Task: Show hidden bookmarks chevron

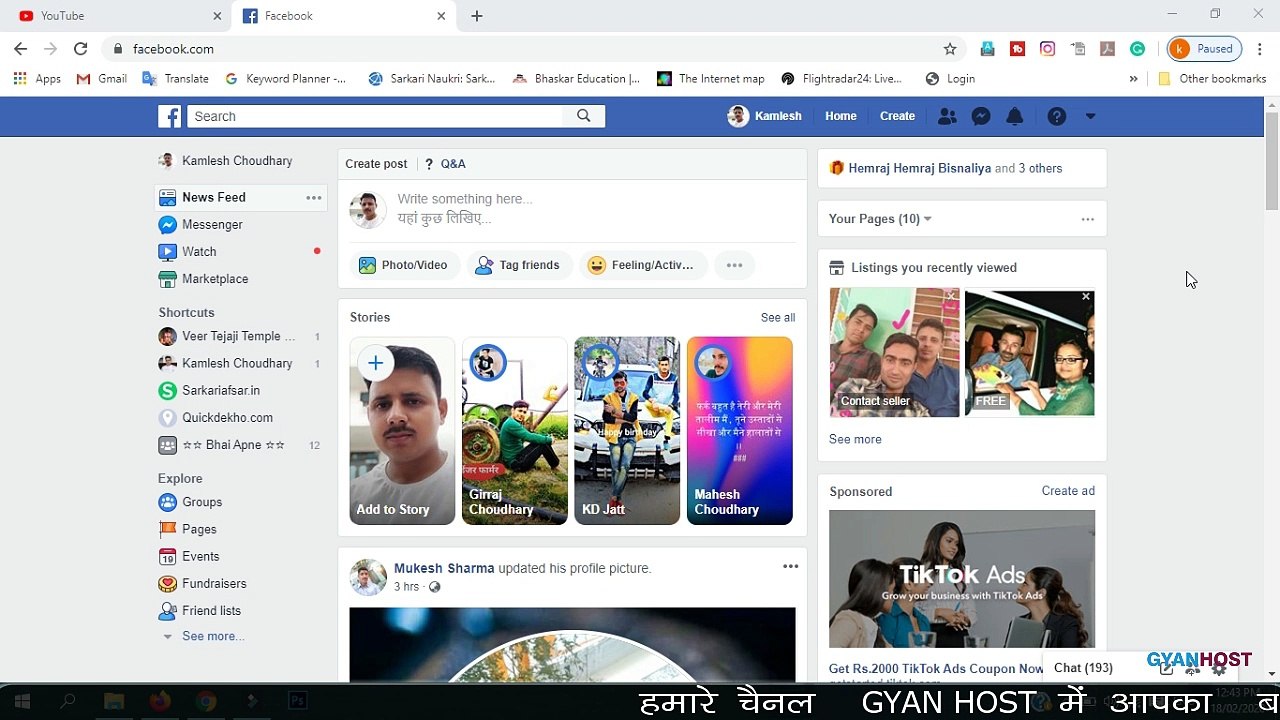Action: pyautogui.click(x=1133, y=78)
